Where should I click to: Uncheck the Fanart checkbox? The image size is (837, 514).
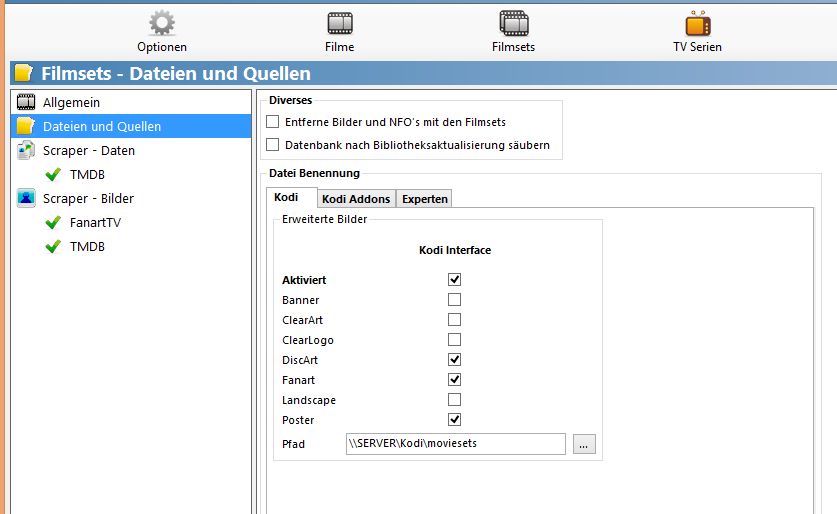pyautogui.click(x=454, y=379)
